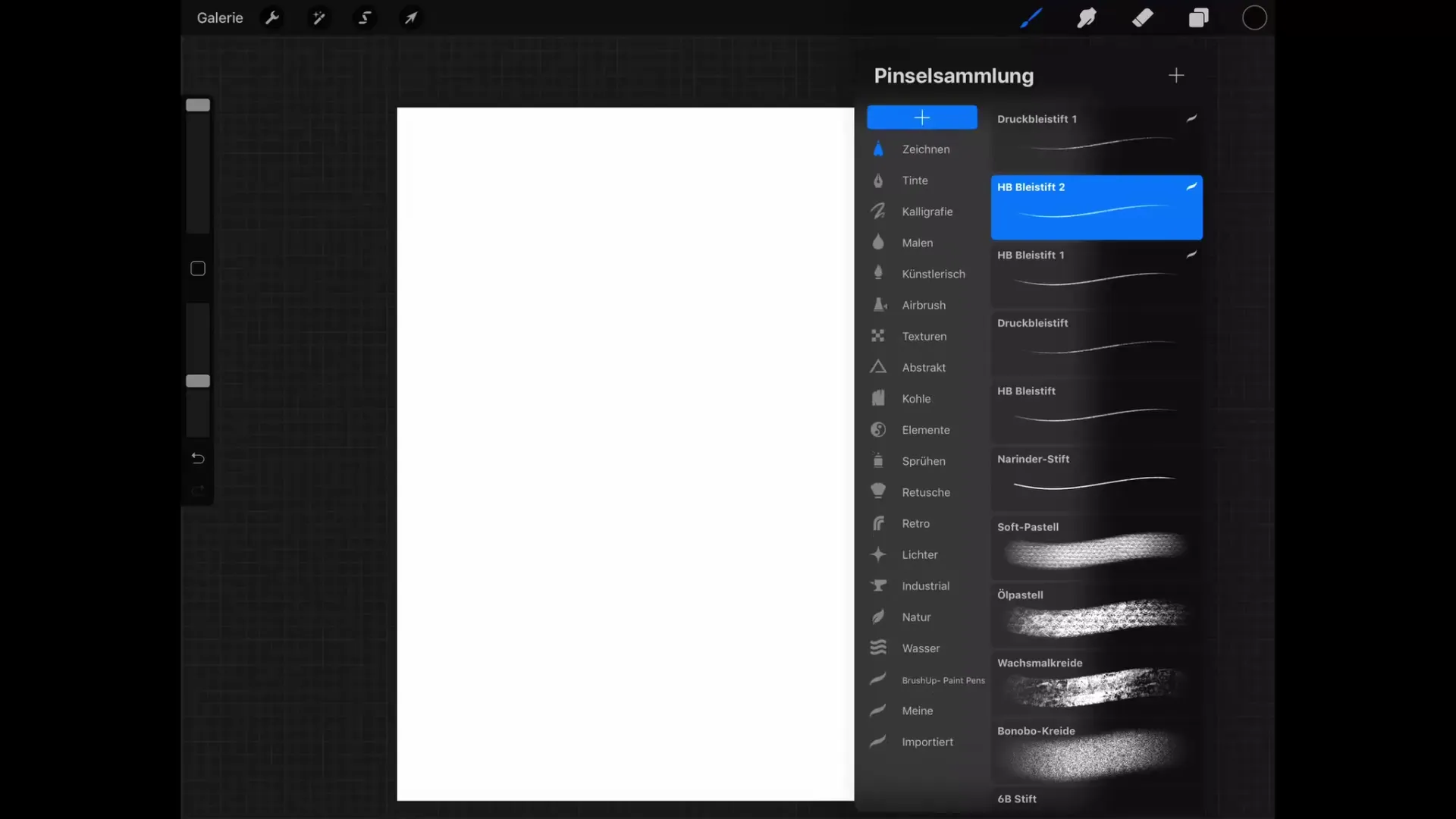The width and height of the screenshot is (1456, 819).
Task: Open the color picker circle
Action: [1254, 17]
